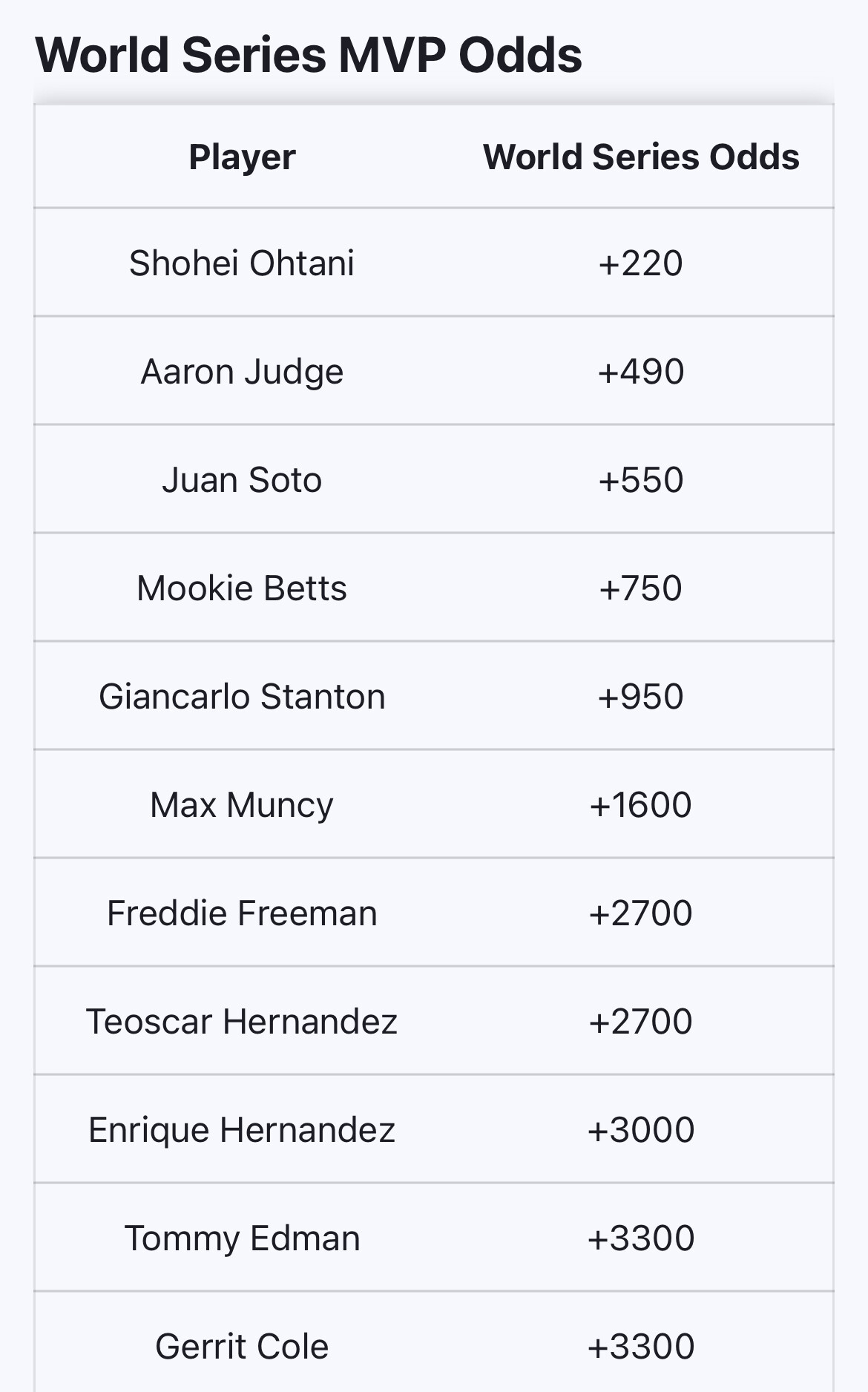Tap the +750 odds value
Viewport: 868px width, 1392px height.
tap(641, 588)
